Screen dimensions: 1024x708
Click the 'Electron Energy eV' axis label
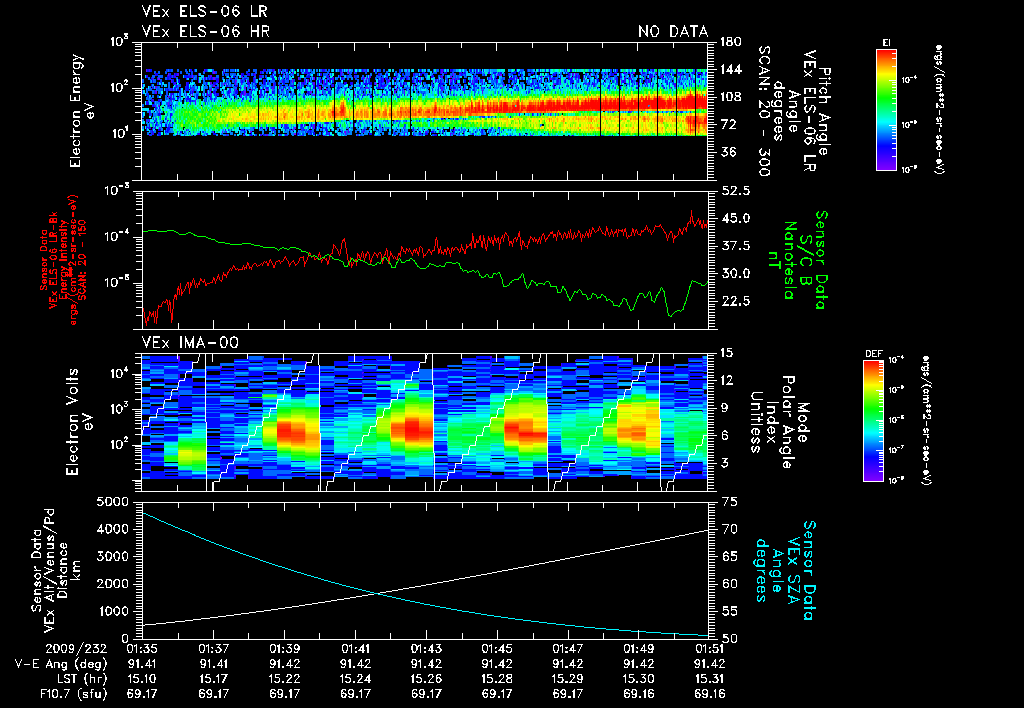(x=82, y=110)
